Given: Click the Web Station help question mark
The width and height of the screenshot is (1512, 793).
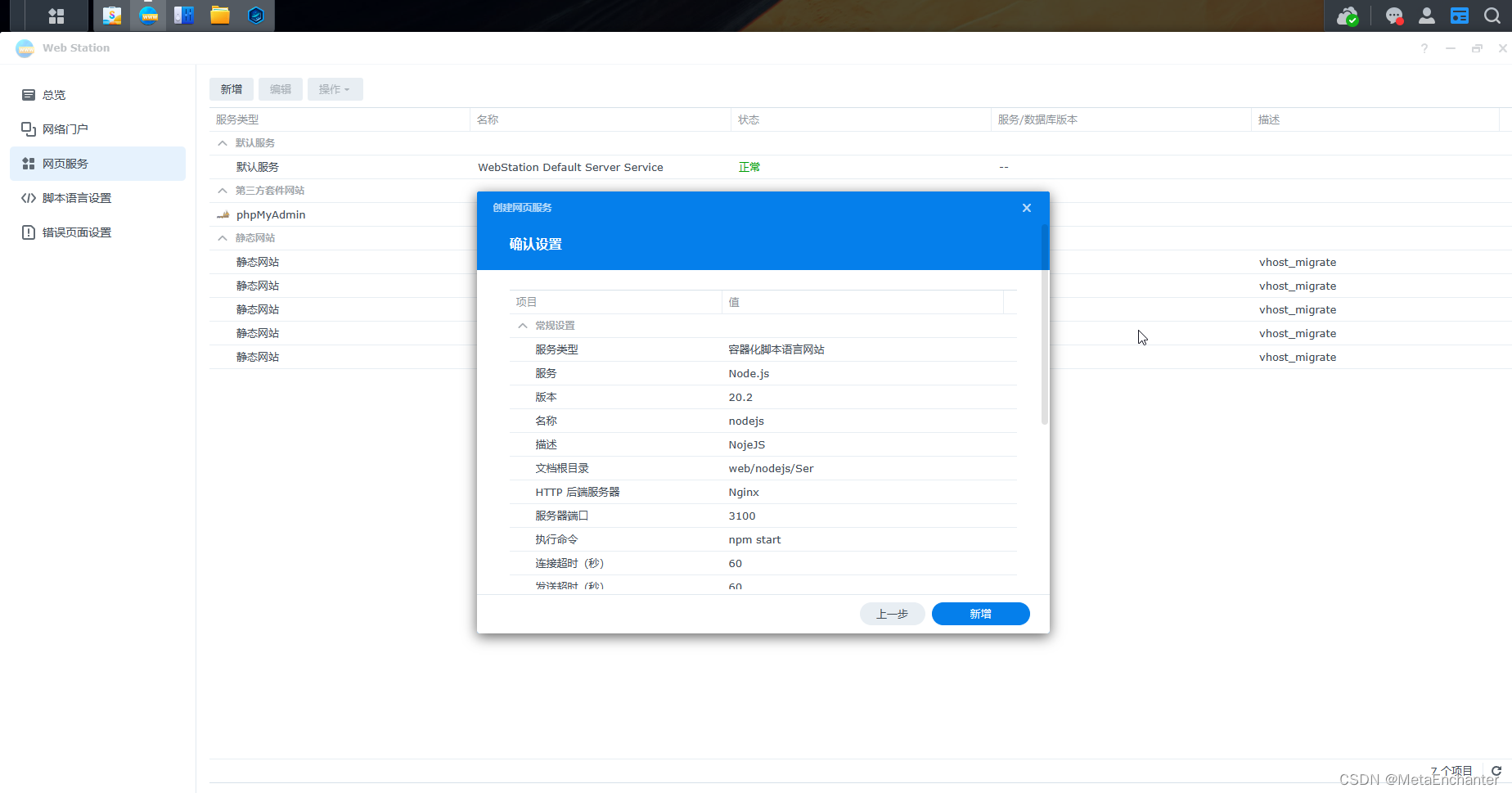Looking at the screenshot, I should [x=1424, y=48].
